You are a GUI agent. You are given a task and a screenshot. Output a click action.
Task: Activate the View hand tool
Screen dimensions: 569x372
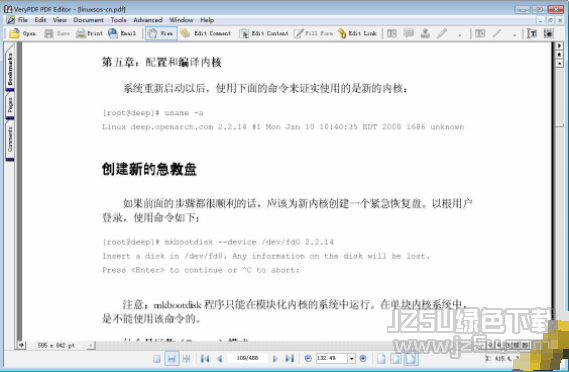pyautogui.click(x=161, y=33)
